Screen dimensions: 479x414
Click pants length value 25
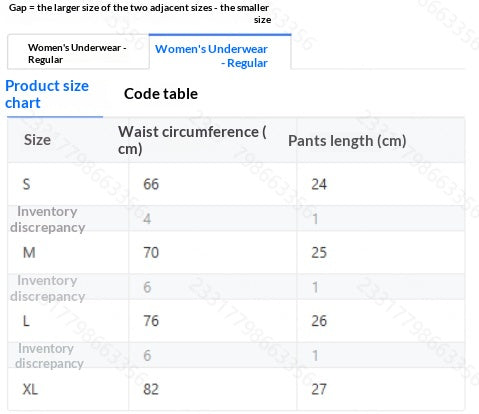click(x=319, y=252)
